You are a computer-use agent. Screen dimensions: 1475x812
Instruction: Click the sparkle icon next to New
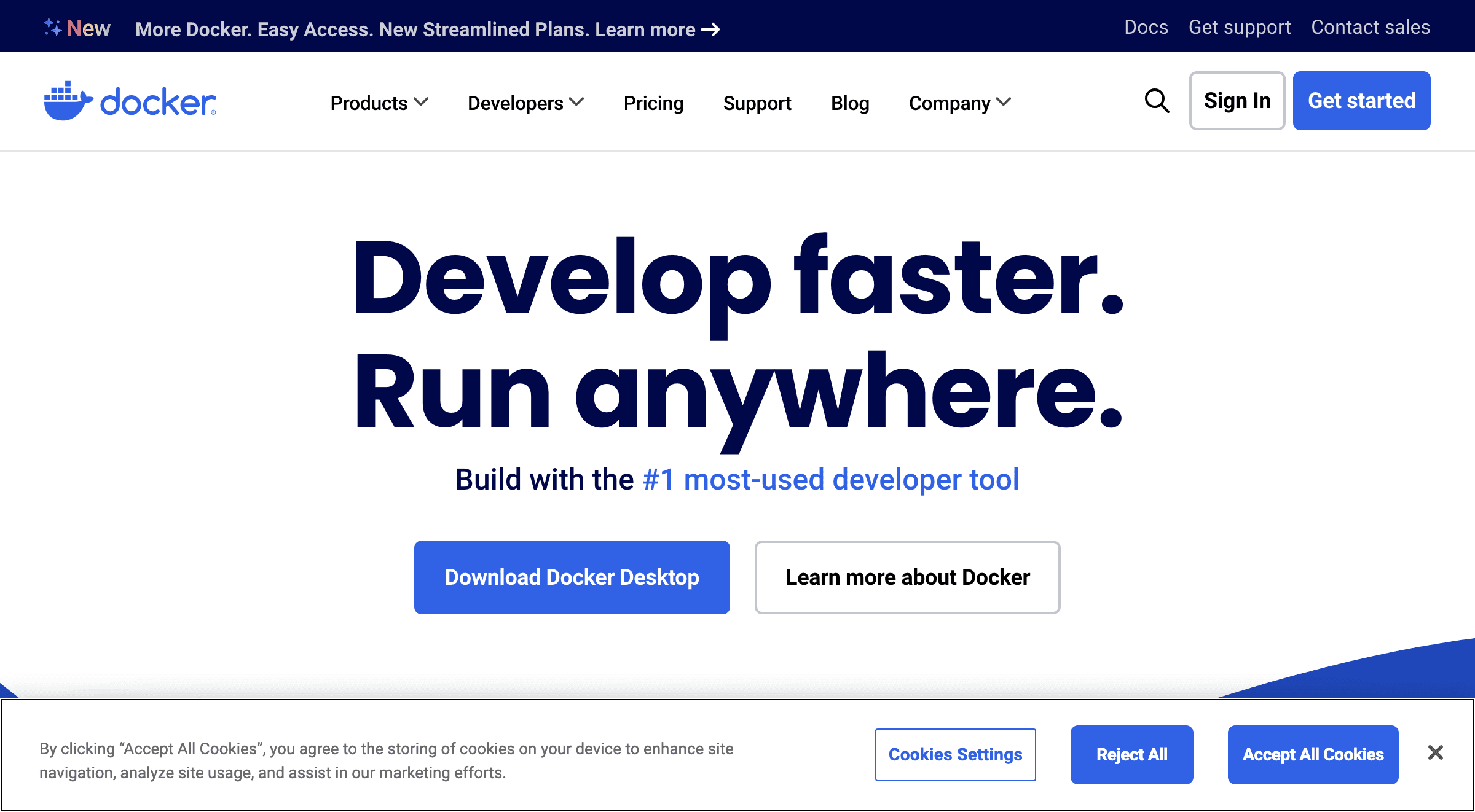(53, 26)
